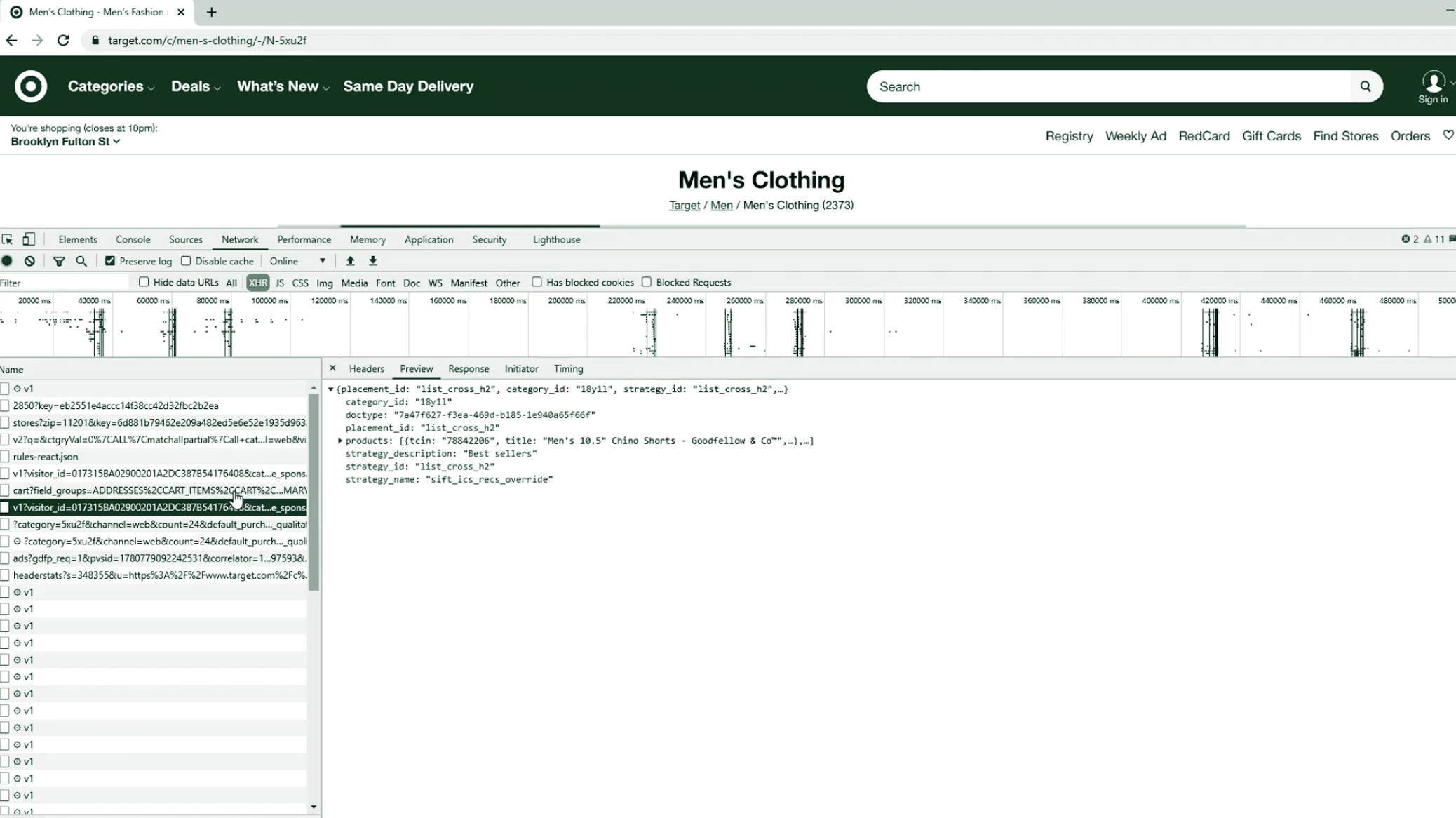1456x818 pixels.
Task: Click the search magnifier button
Action: 1365,86
